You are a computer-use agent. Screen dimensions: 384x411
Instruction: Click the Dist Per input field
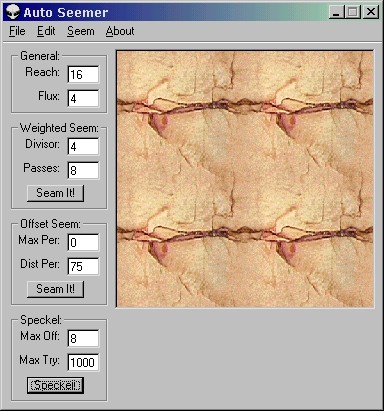click(83, 266)
